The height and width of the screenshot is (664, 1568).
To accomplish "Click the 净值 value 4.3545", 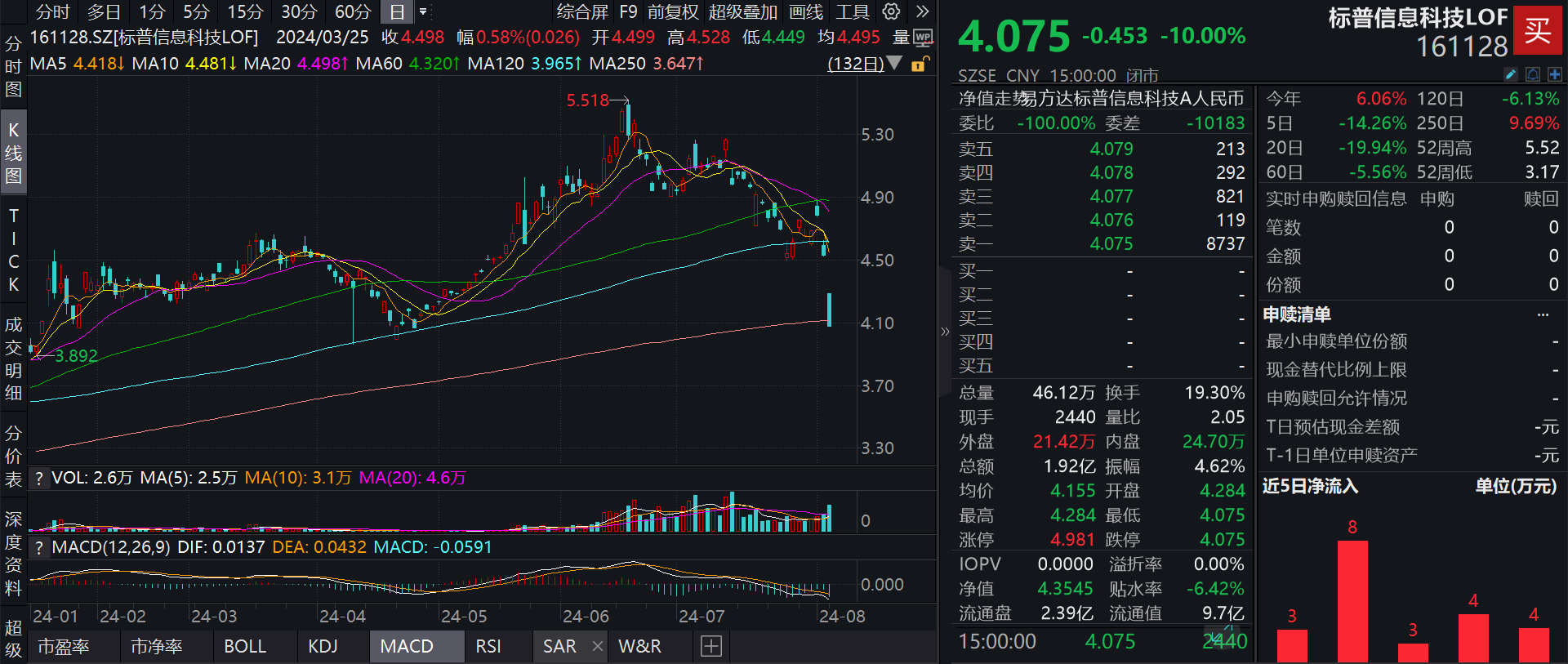I will 1065,589.
